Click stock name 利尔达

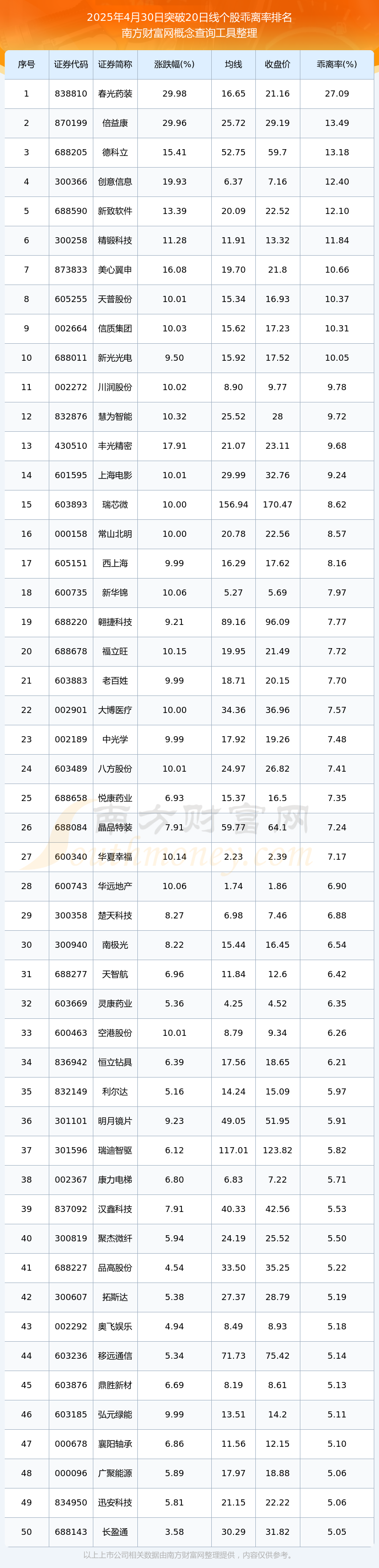click(x=115, y=1091)
